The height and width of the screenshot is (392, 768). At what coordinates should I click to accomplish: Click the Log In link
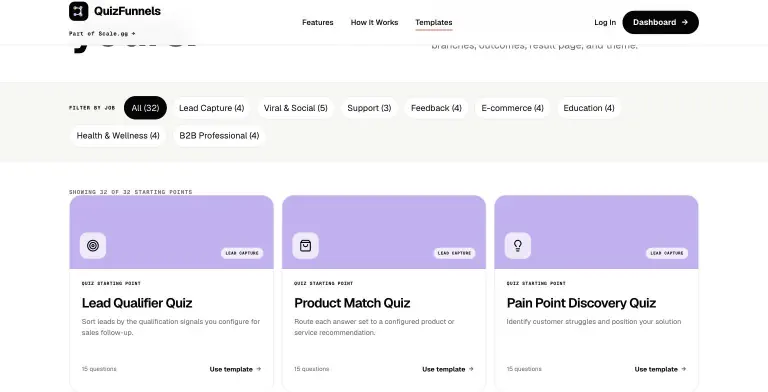coord(605,23)
